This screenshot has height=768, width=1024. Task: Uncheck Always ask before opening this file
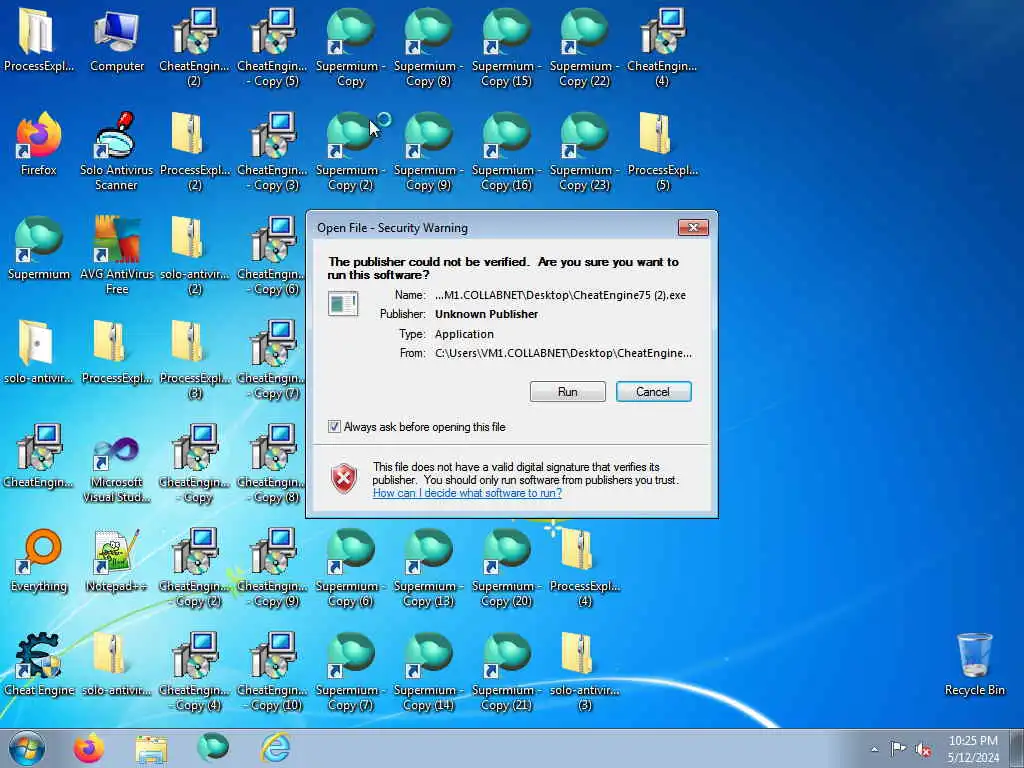[334, 427]
